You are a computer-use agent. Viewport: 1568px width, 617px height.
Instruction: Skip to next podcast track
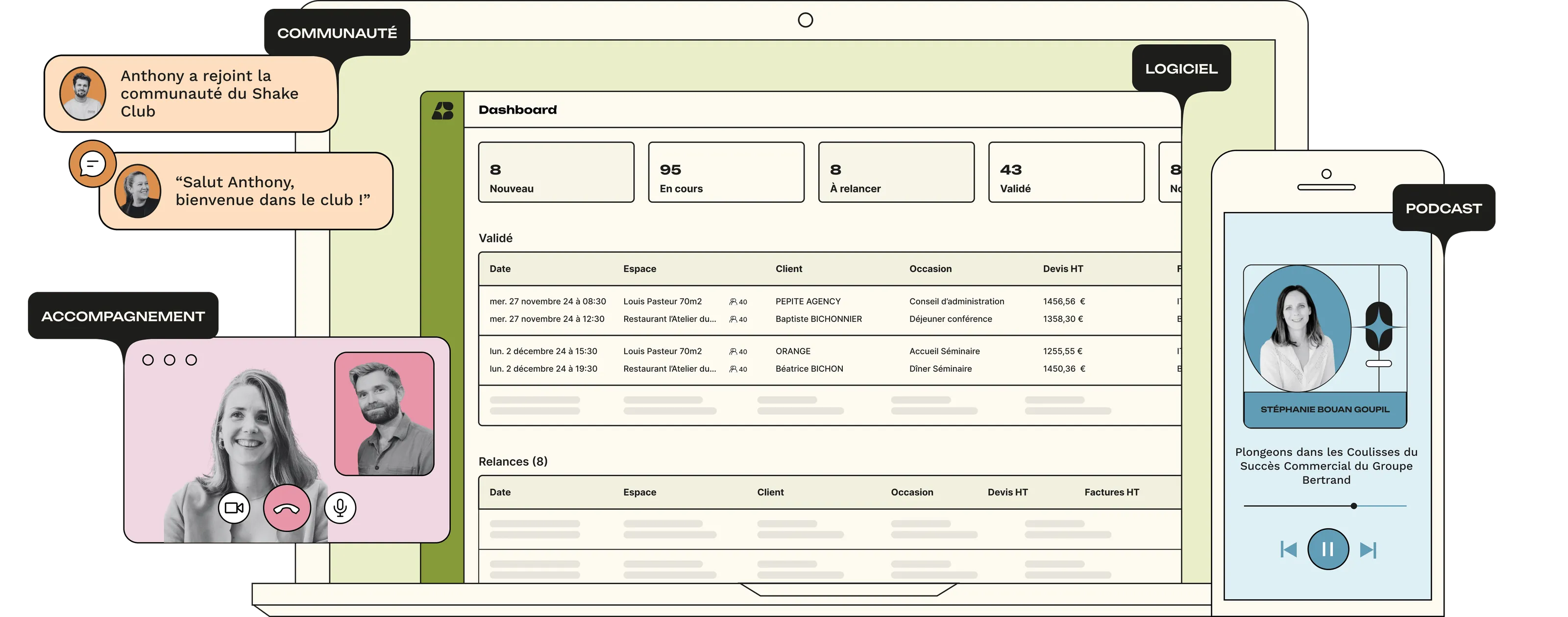point(1368,549)
